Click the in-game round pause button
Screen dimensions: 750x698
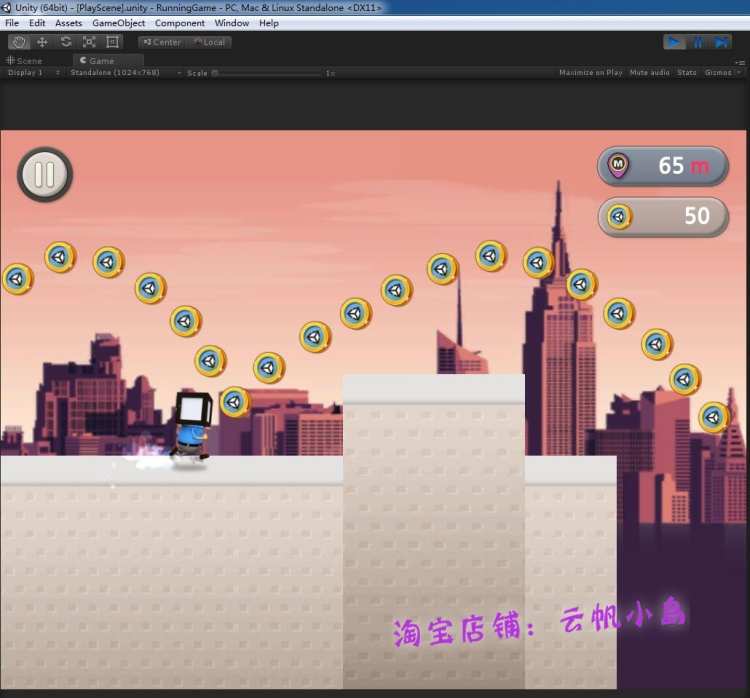[x=45, y=175]
